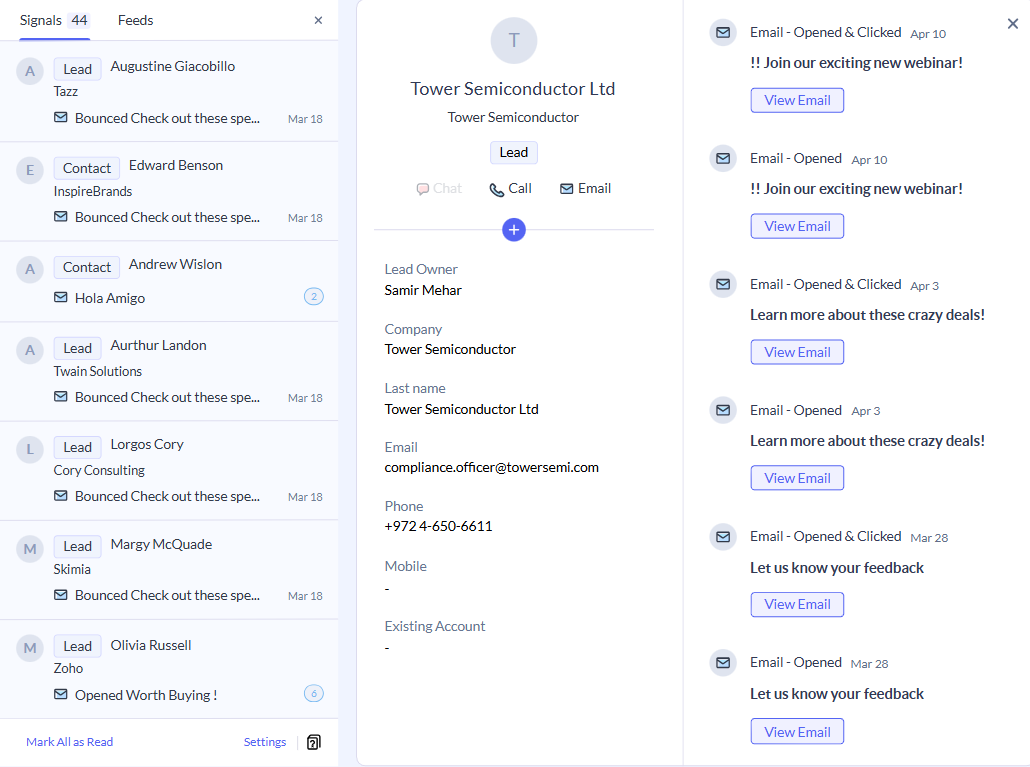Click mail icon beside Hola Amigo

60,297
